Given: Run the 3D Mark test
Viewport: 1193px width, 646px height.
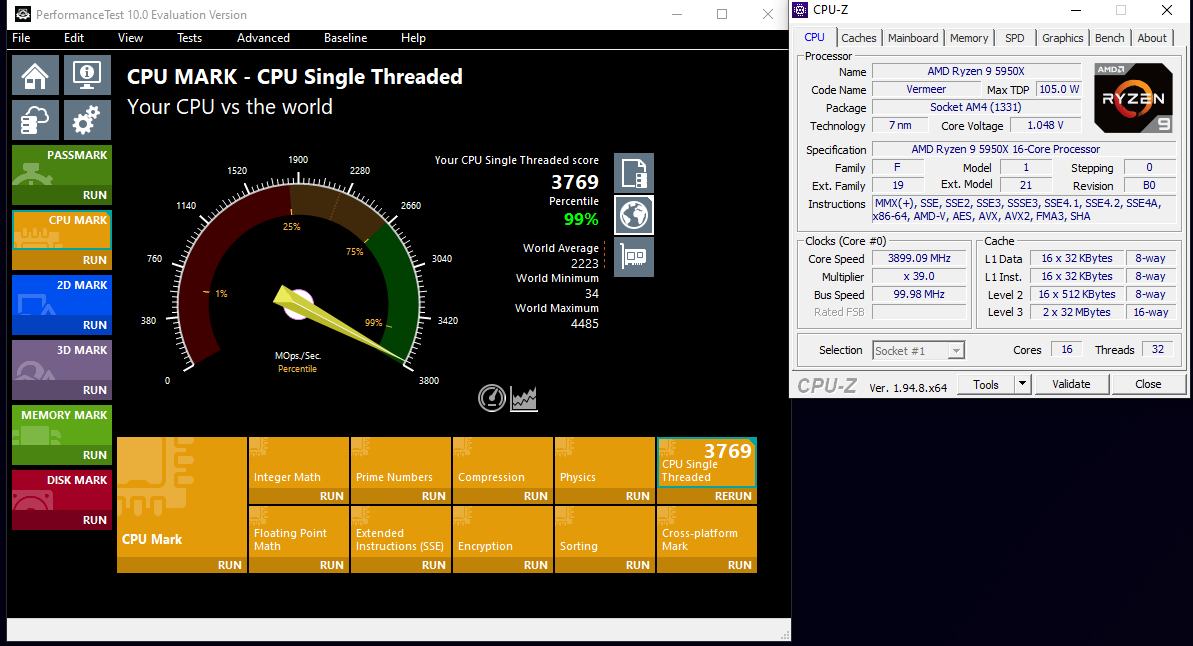Looking at the screenshot, I should pyautogui.click(x=62, y=390).
